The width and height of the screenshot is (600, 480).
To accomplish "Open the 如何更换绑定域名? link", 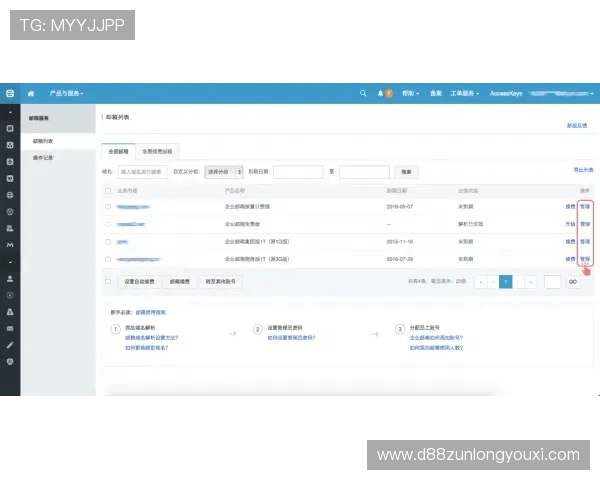I will (x=147, y=348).
